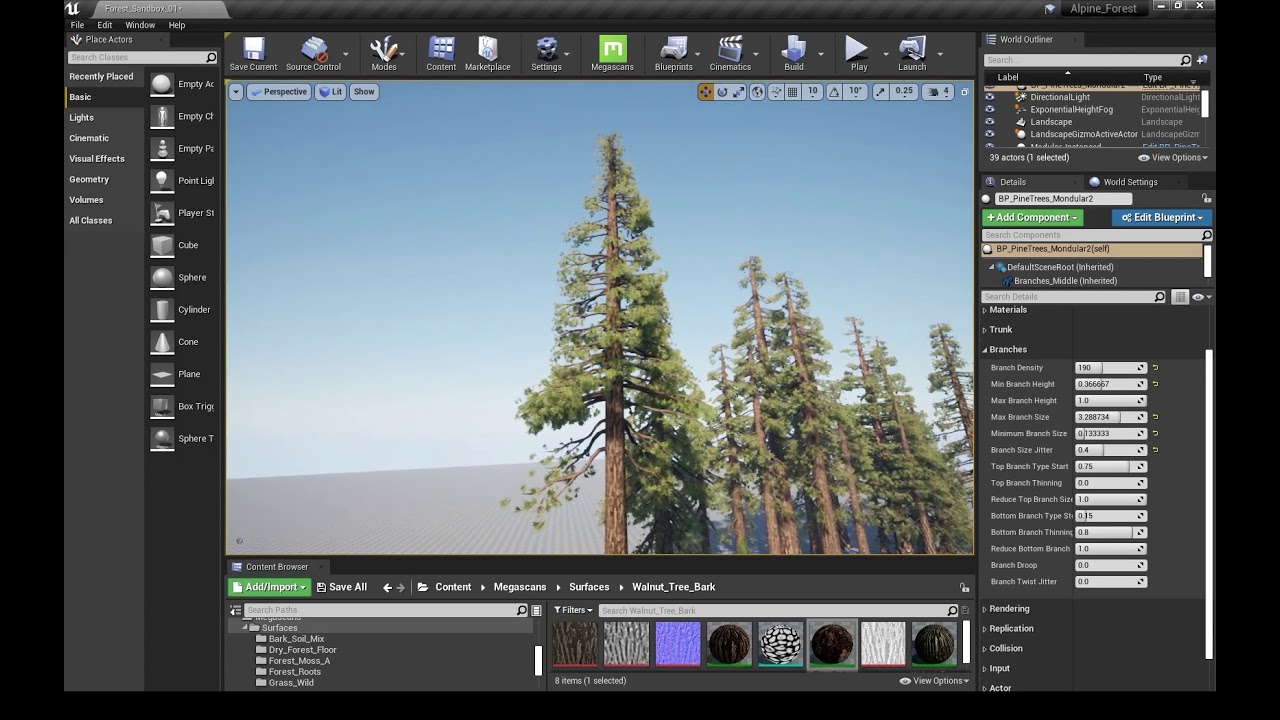Open grid snap size 10 dropdown

pos(812,92)
